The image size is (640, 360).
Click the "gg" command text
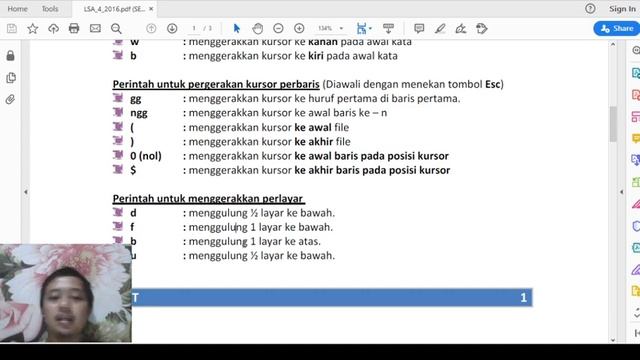coord(136,99)
